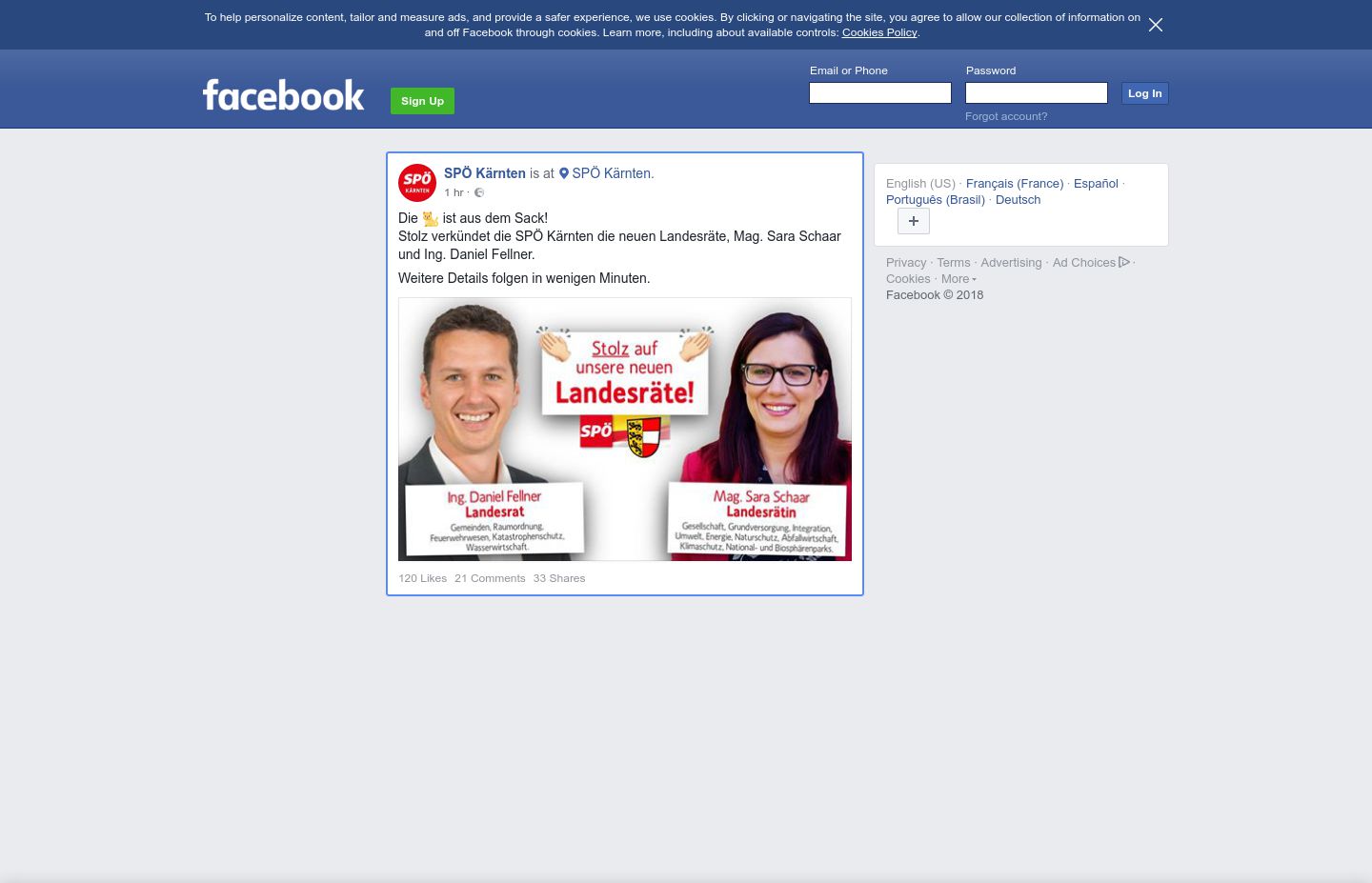1372x883 pixels.
Task: Click the location pin icon
Action: [x=564, y=173]
